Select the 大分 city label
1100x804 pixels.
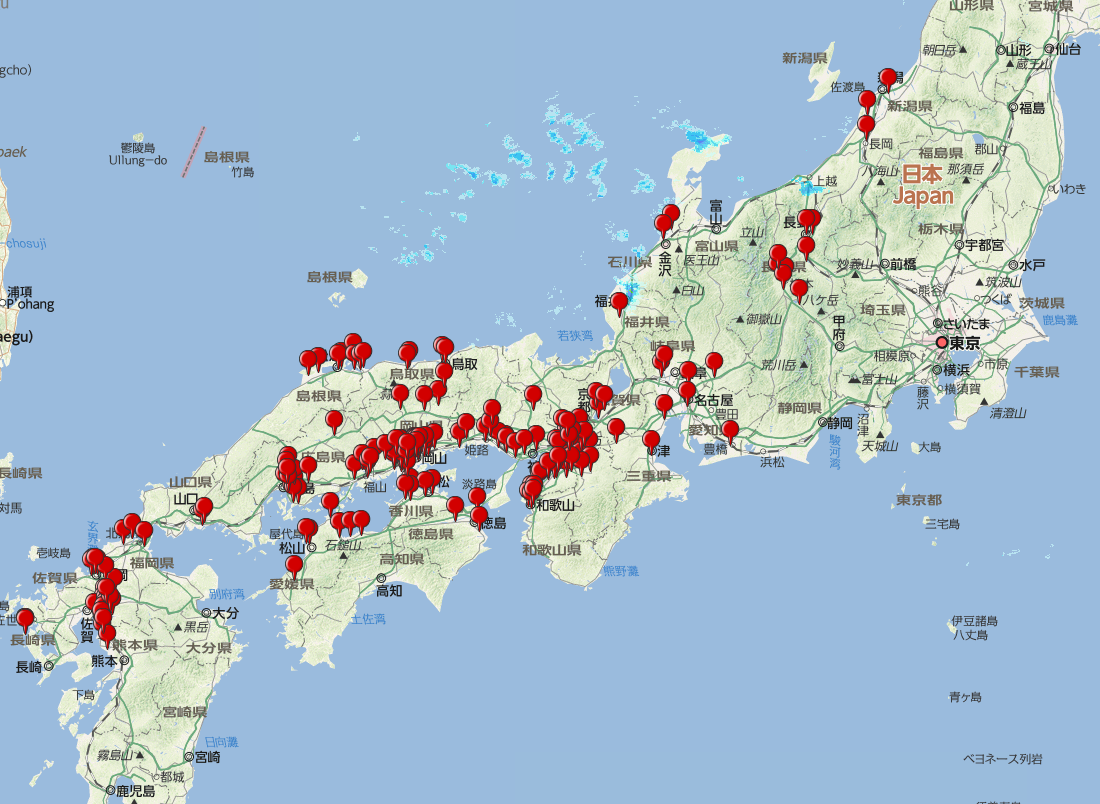226,613
